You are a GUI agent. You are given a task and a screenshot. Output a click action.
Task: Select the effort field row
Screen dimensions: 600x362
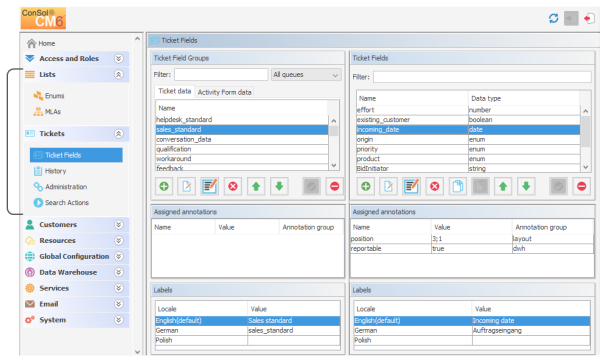468,110
